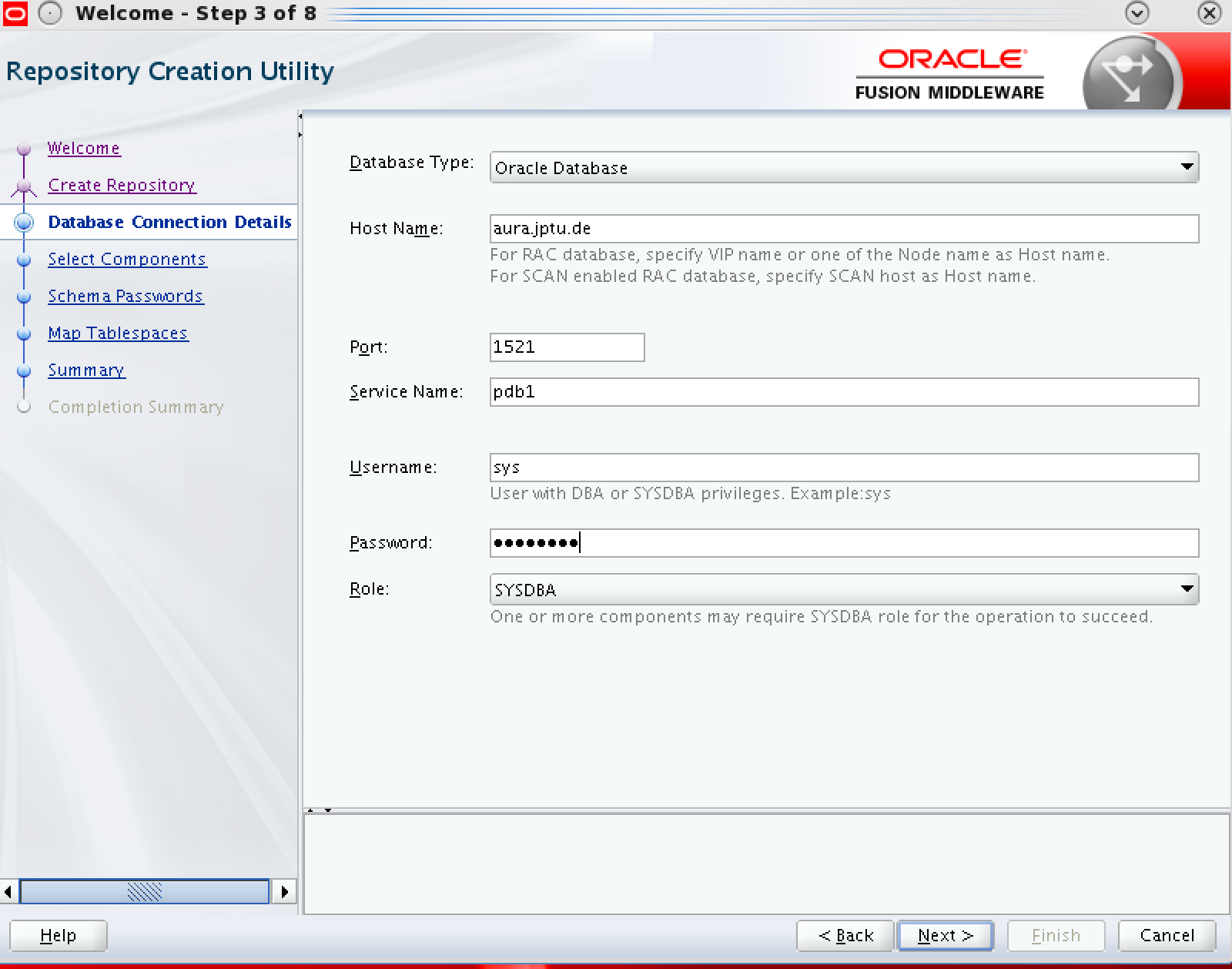
Task: Click the title bar minimize chevron icon
Action: pos(1137,14)
